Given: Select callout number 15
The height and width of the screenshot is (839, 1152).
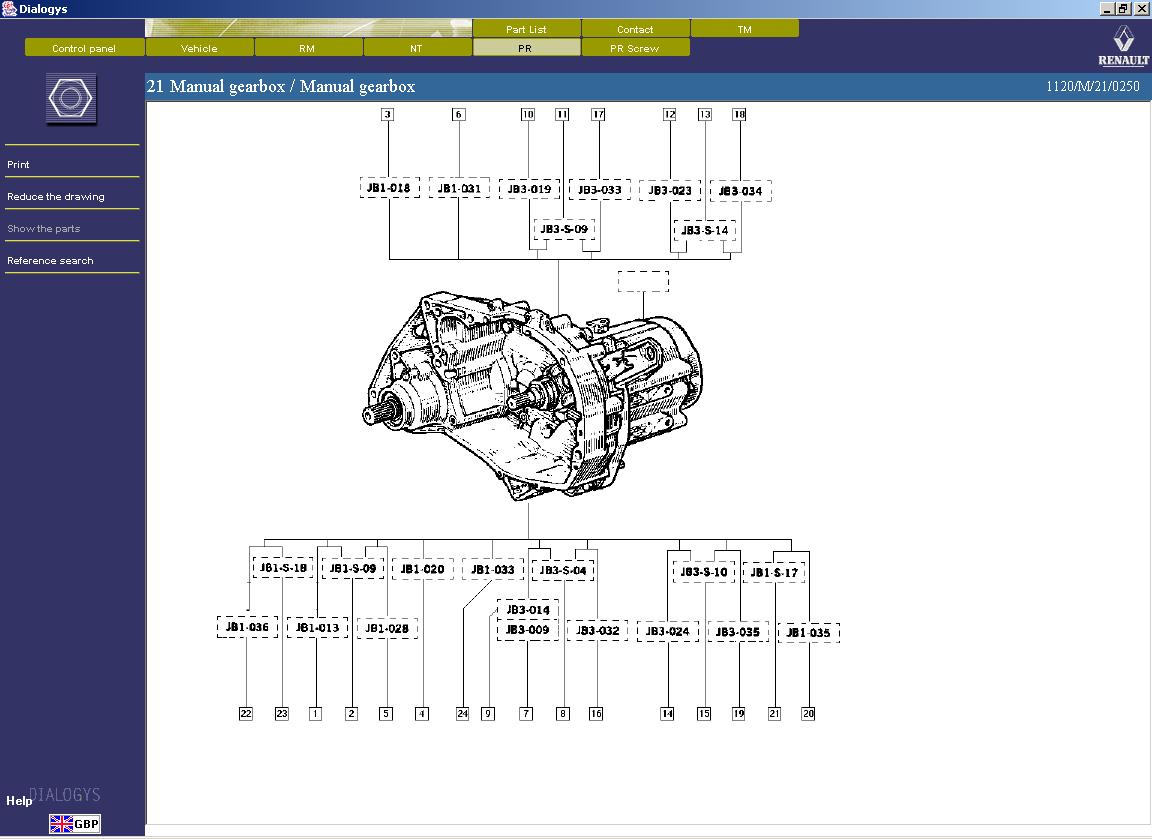Looking at the screenshot, I should (704, 713).
